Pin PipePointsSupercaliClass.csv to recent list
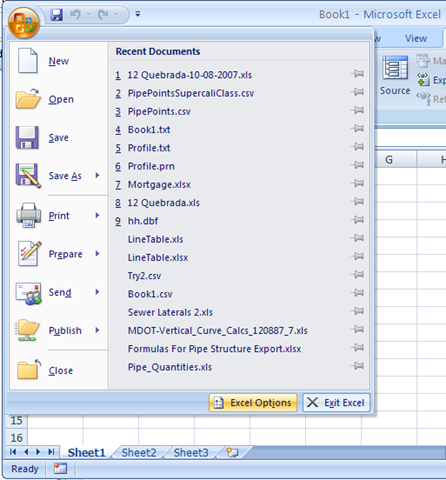This screenshot has height=480, width=446. 357,92
